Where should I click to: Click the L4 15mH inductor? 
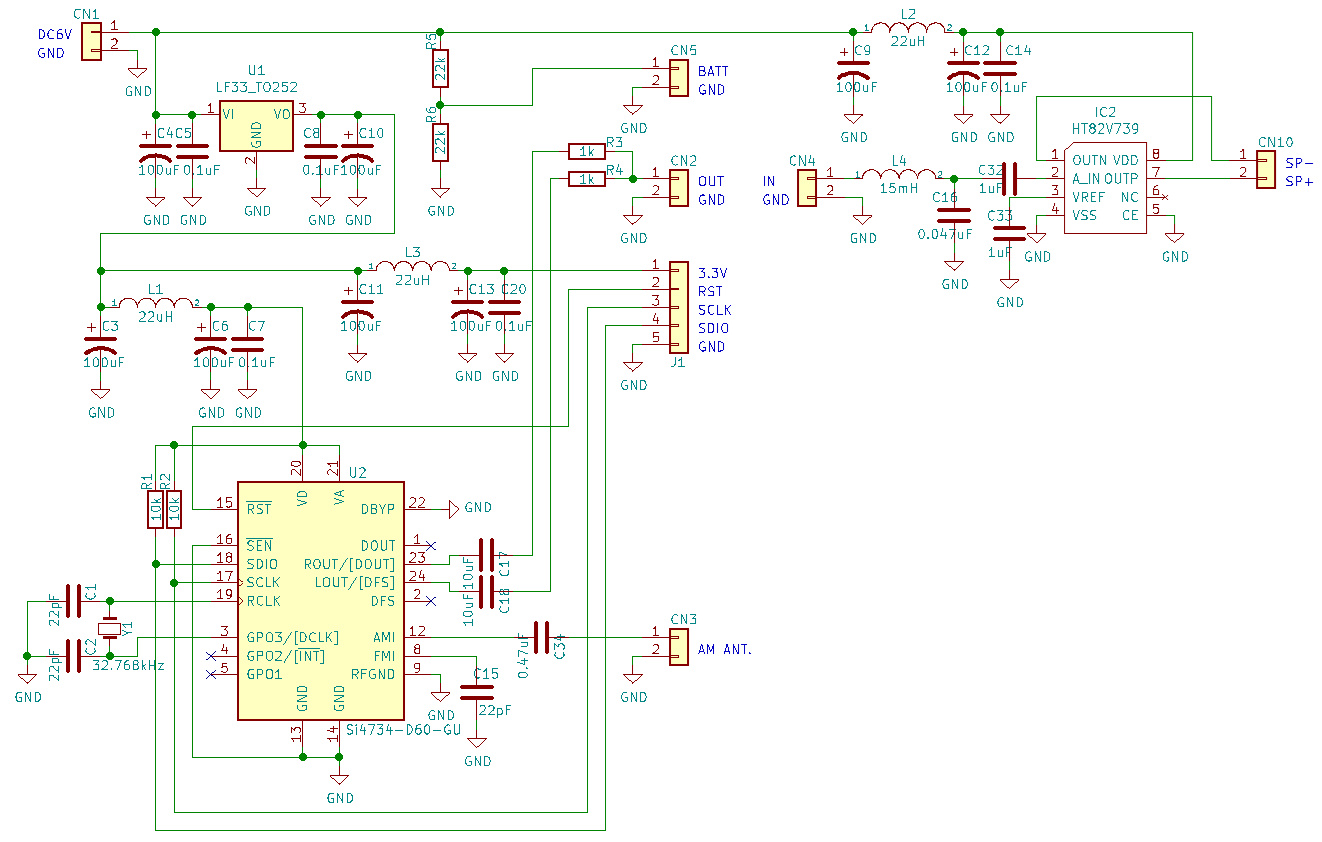click(898, 176)
